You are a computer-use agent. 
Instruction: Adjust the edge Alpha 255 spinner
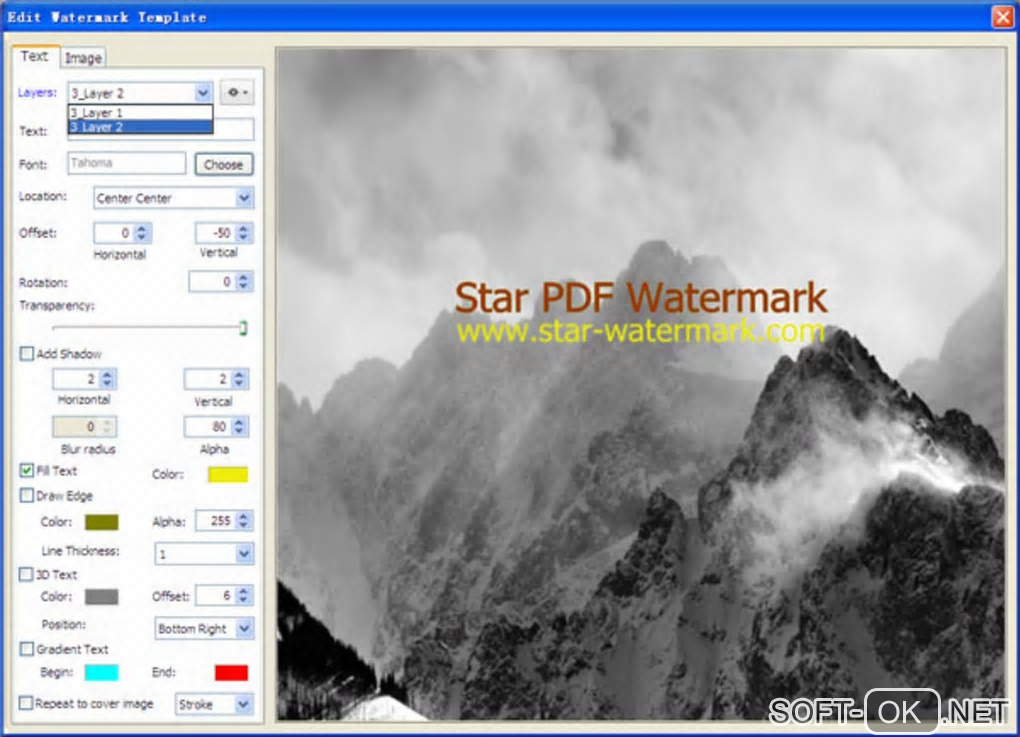(243, 520)
